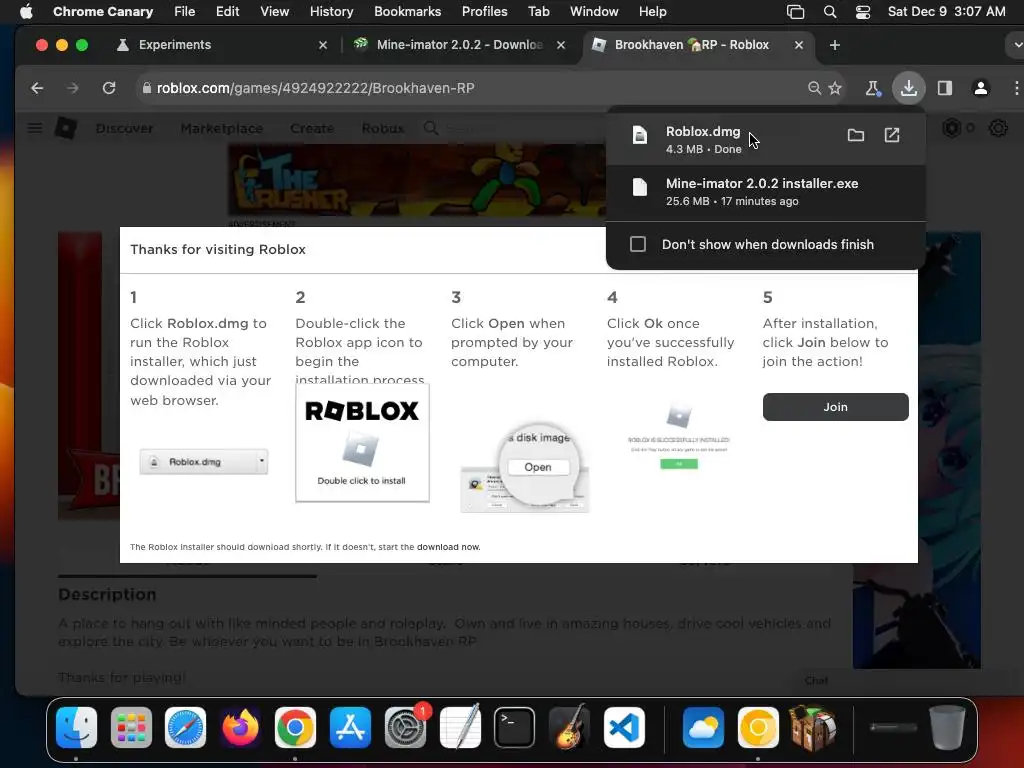Open App Store from the Dock
Viewport: 1024px width, 768px height.
[351, 728]
